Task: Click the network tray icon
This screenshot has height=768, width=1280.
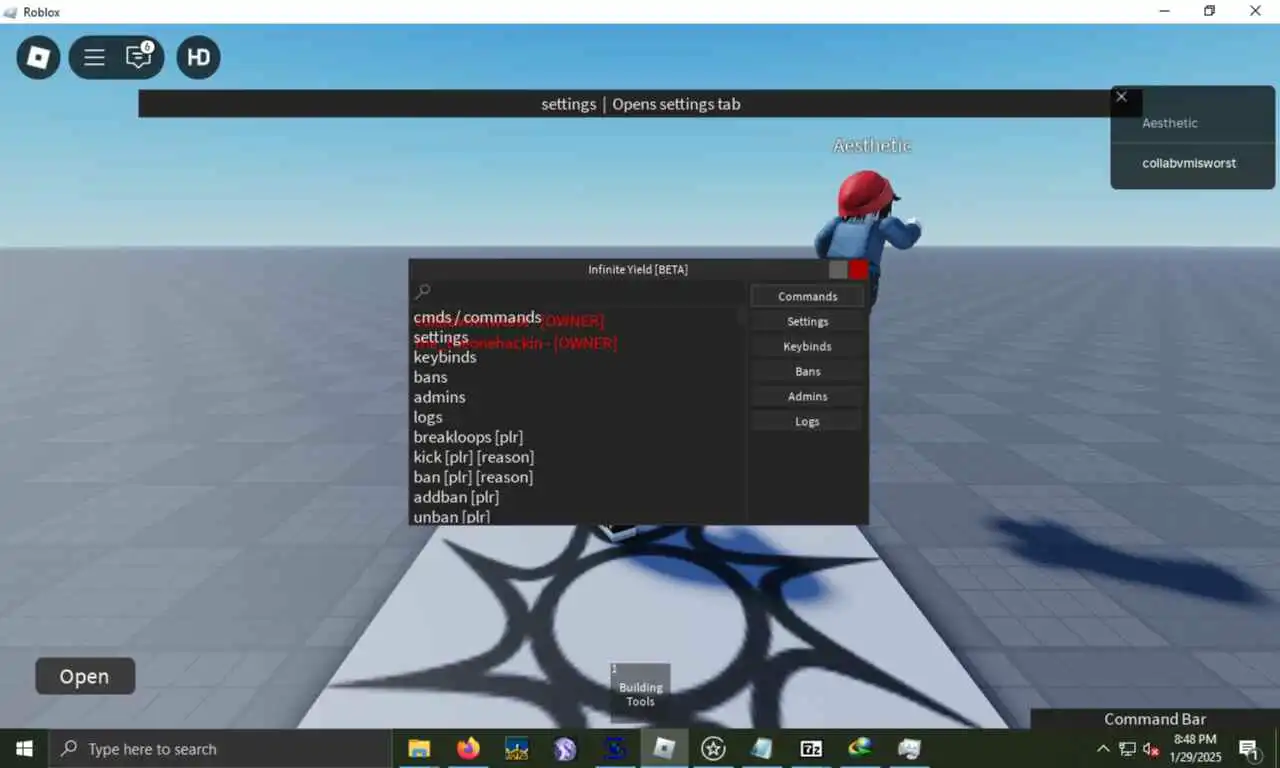Action: (x=1127, y=748)
